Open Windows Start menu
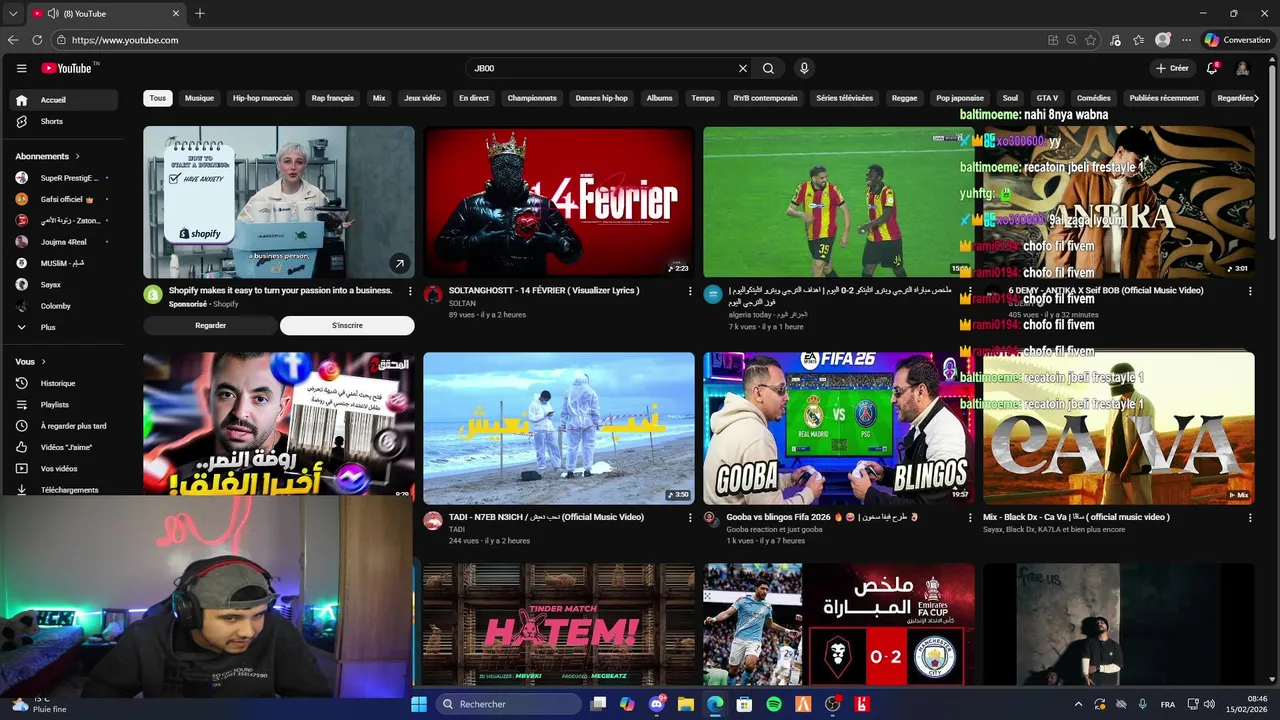This screenshot has width=1280, height=720. pos(418,704)
